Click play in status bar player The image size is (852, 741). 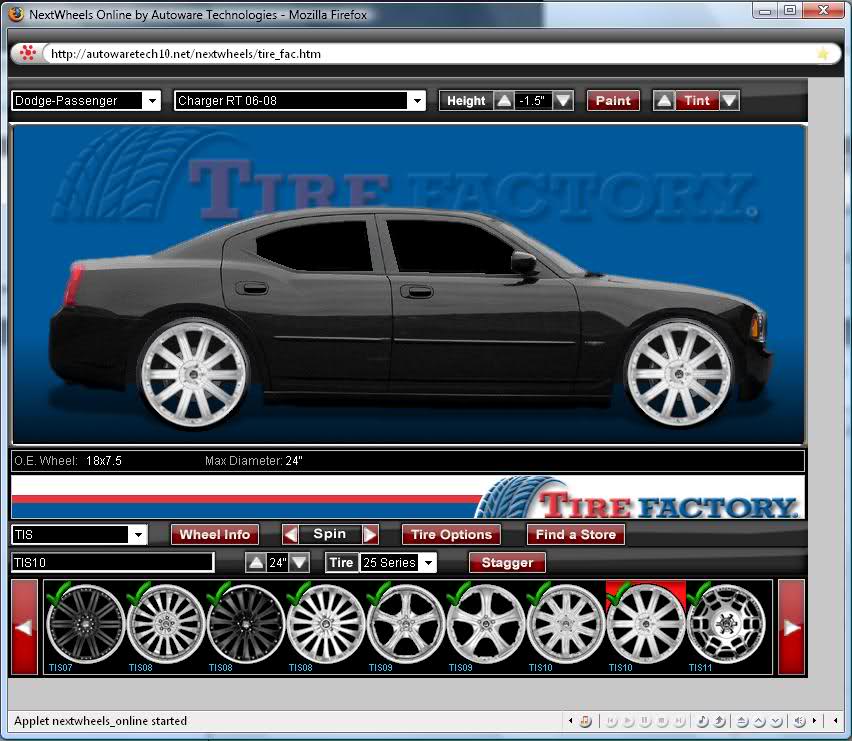tap(629, 721)
